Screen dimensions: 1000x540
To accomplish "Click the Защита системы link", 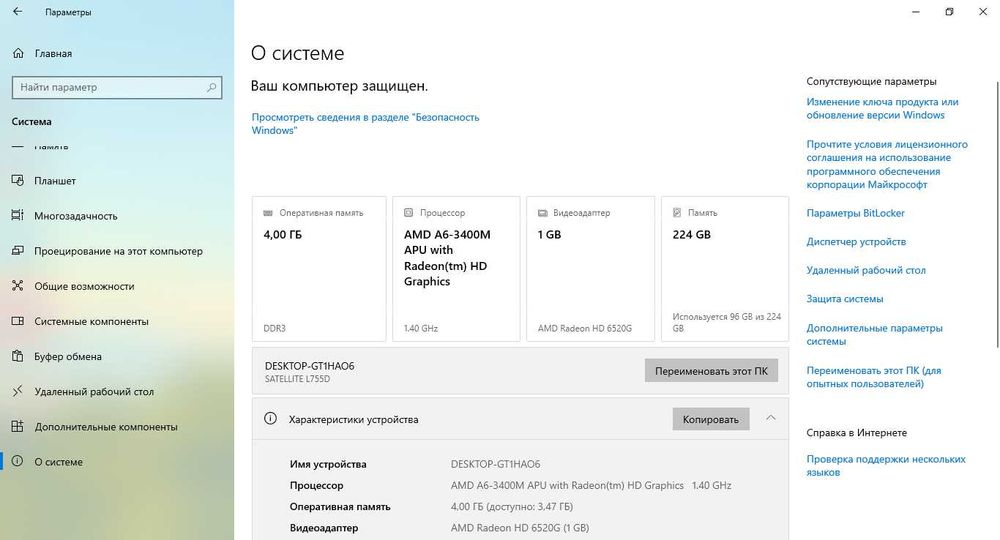I will coord(845,299).
